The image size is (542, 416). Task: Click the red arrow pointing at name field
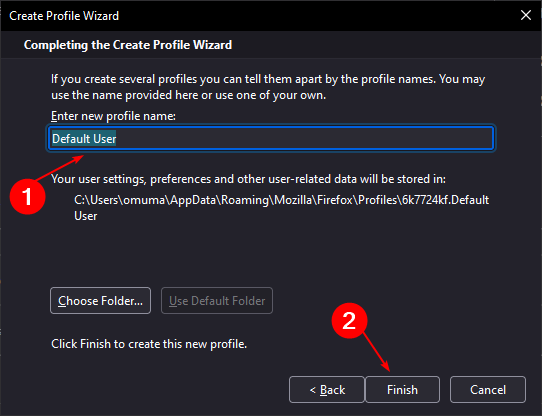tap(59, 168)
